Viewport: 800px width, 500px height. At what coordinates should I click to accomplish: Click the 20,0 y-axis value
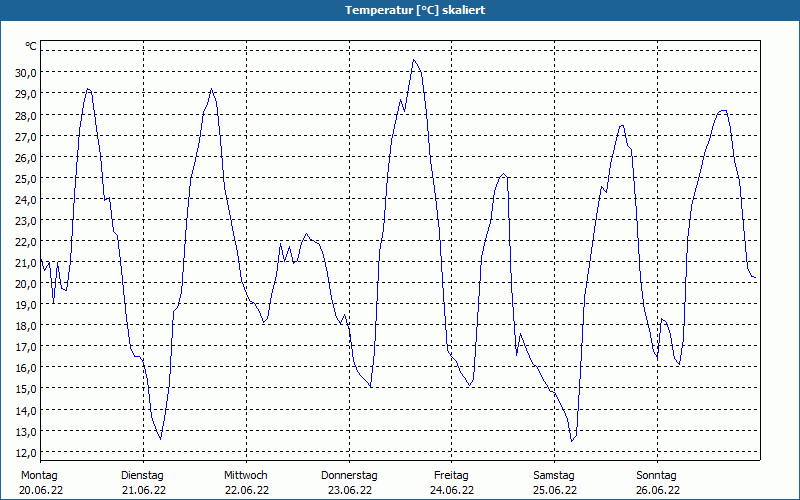point(26,284)
